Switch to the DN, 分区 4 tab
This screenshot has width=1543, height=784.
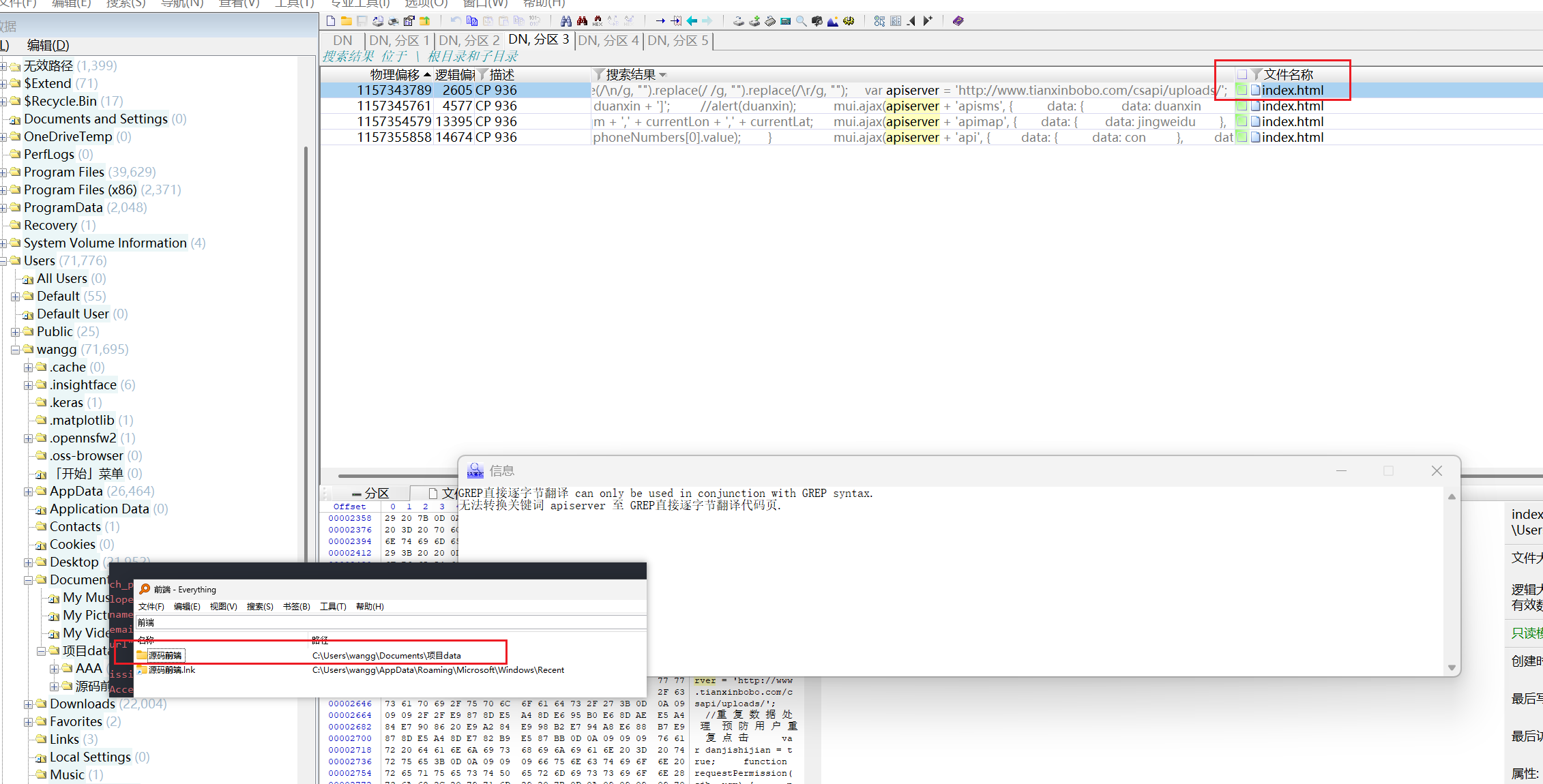click(608, 41)
